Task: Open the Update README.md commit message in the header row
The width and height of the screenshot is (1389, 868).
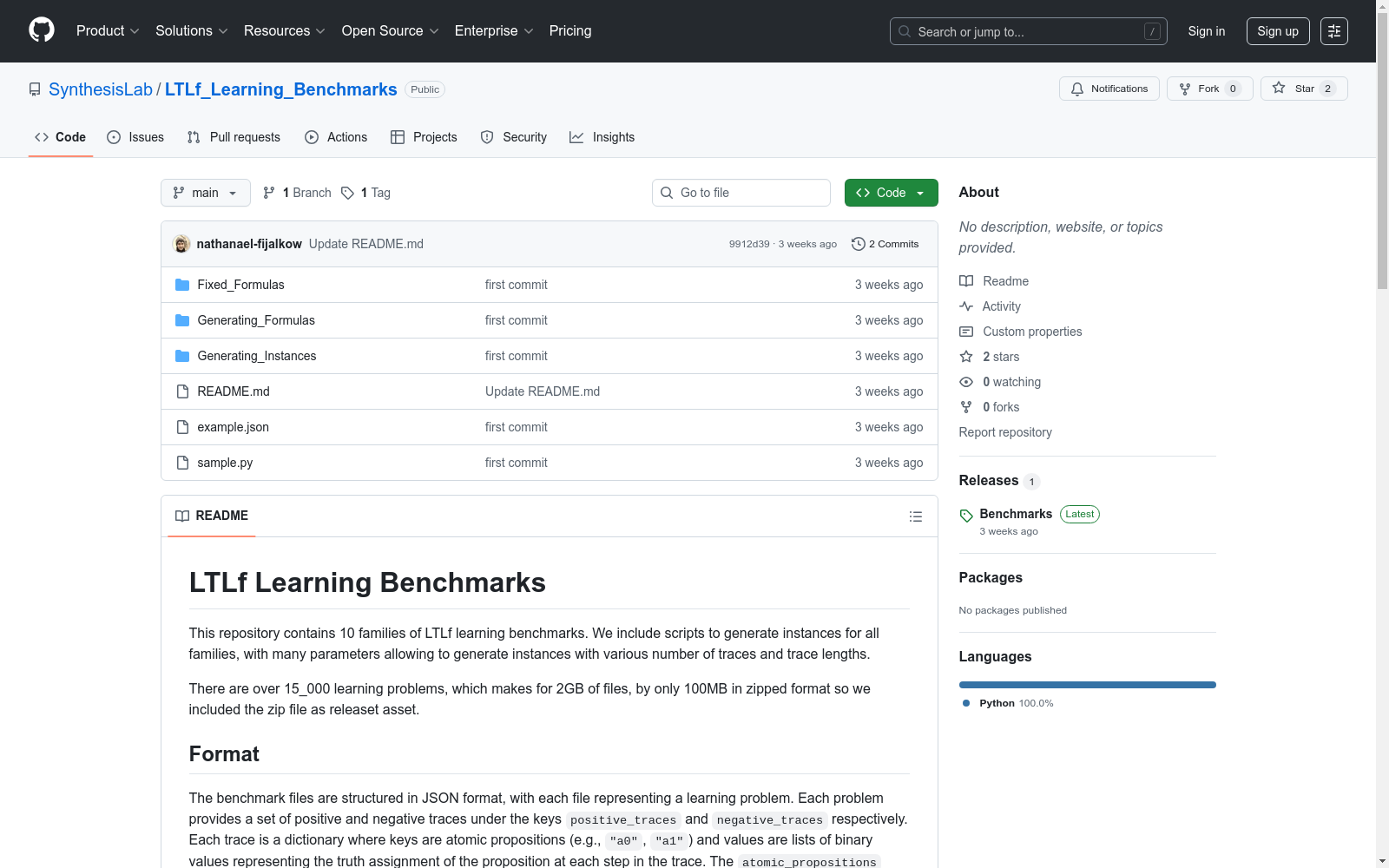Action: 366,244
